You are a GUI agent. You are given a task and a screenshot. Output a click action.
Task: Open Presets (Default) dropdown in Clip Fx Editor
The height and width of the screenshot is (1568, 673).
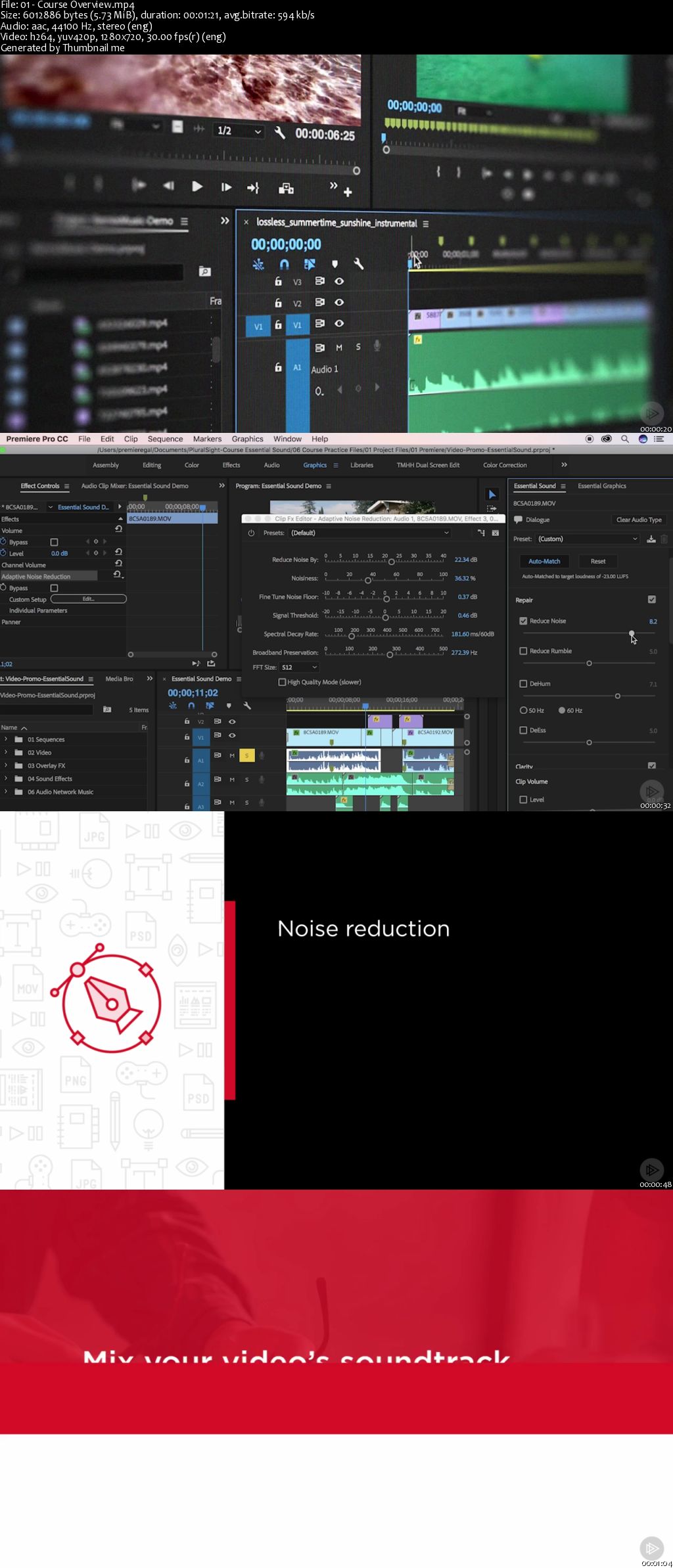[370, 533]
